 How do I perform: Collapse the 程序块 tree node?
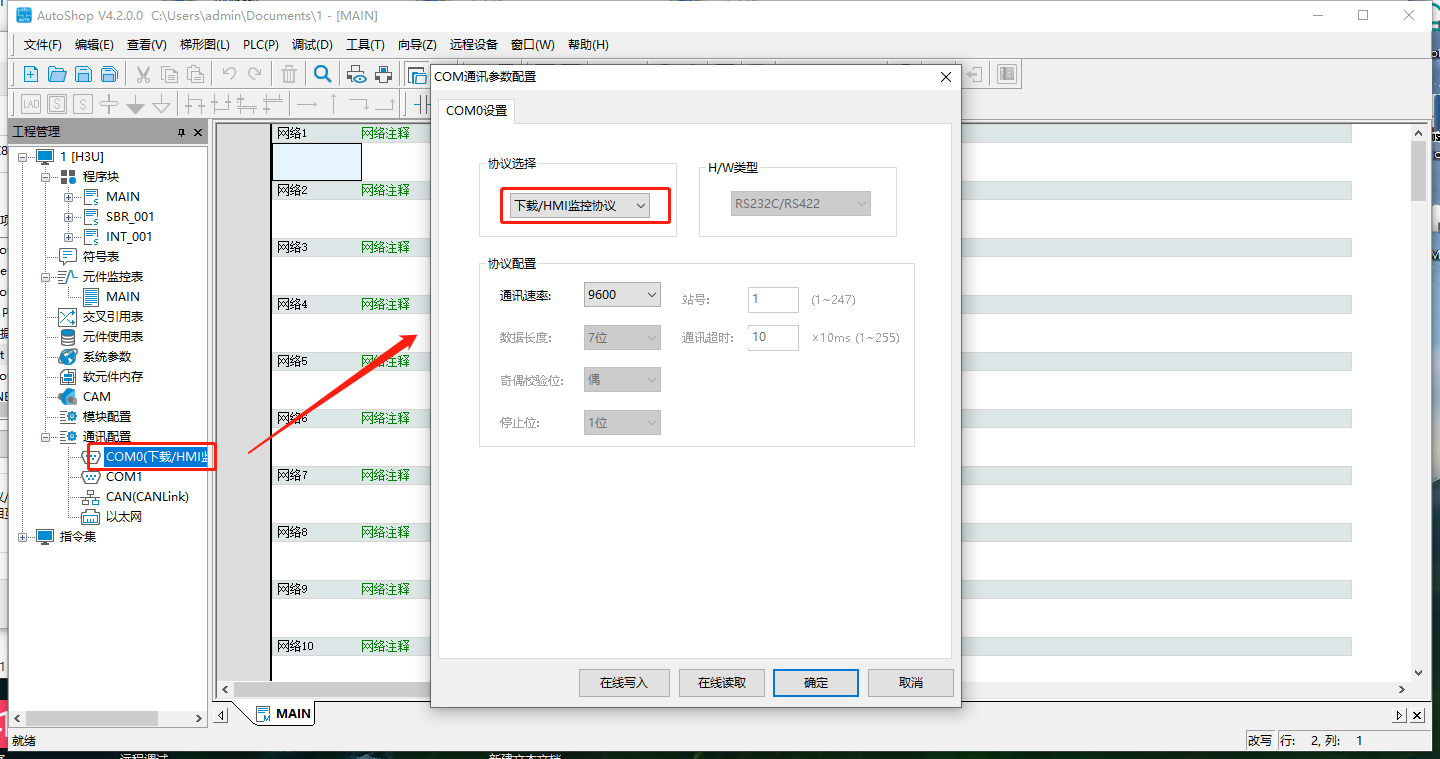(x=46, y=177)
